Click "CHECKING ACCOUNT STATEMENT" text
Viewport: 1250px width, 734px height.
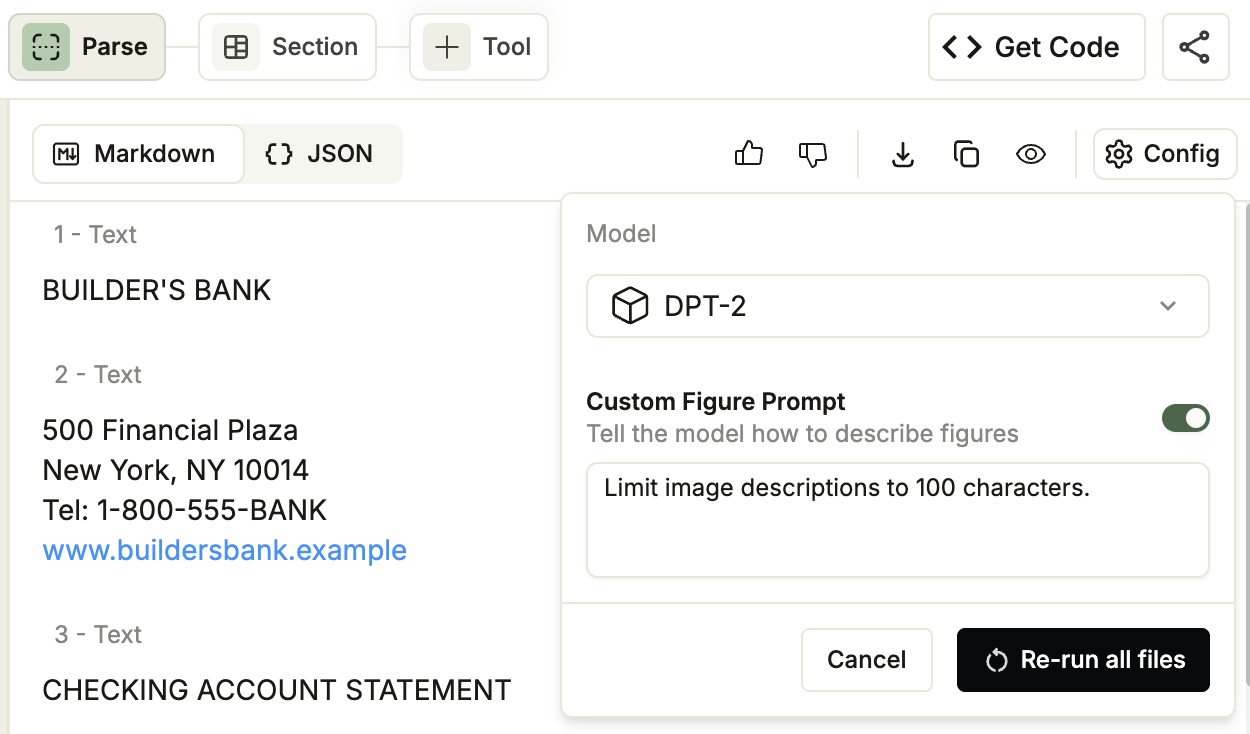coord(277,690)
